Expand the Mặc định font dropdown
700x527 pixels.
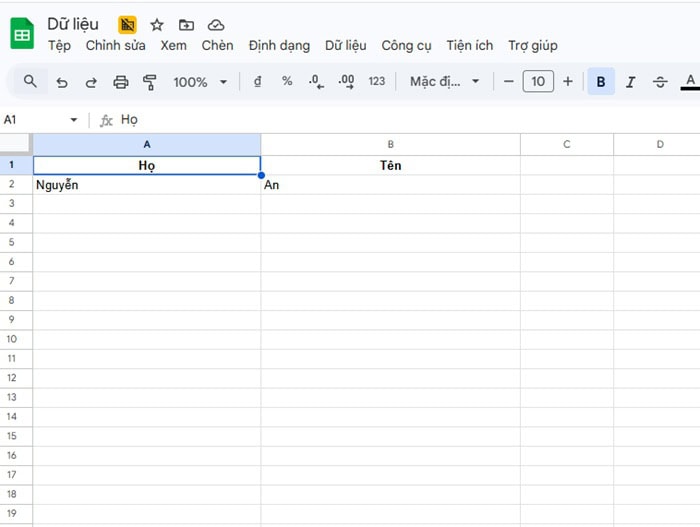coord(445,82)
